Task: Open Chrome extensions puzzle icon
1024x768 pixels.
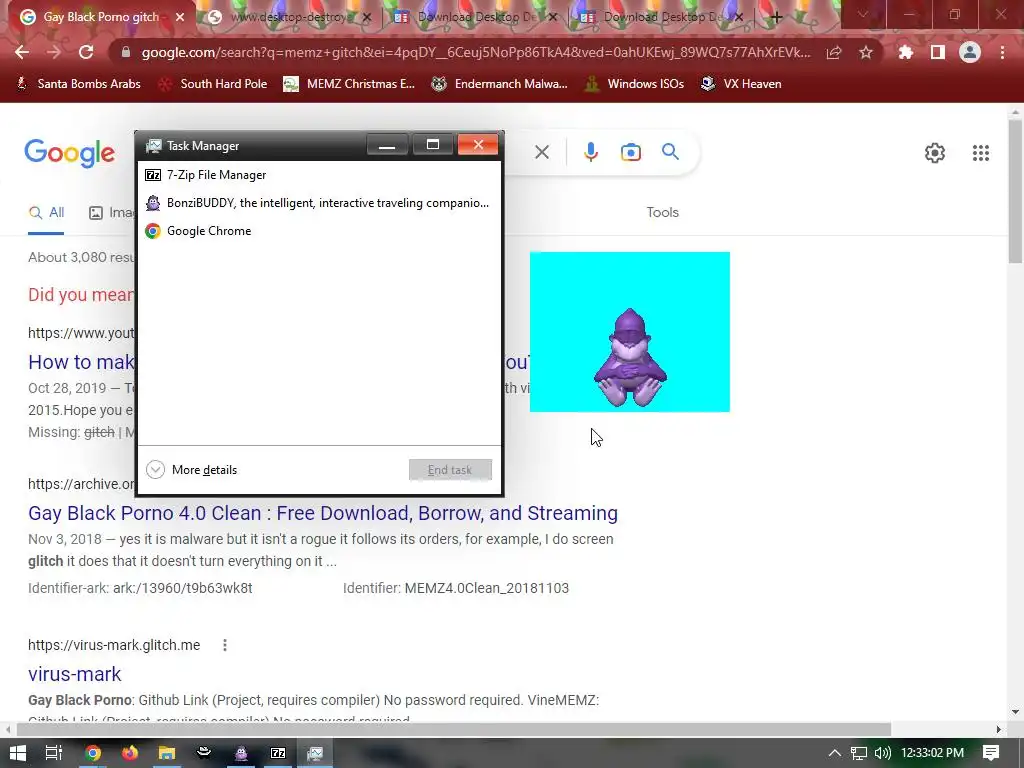Action: coord(906,52)
